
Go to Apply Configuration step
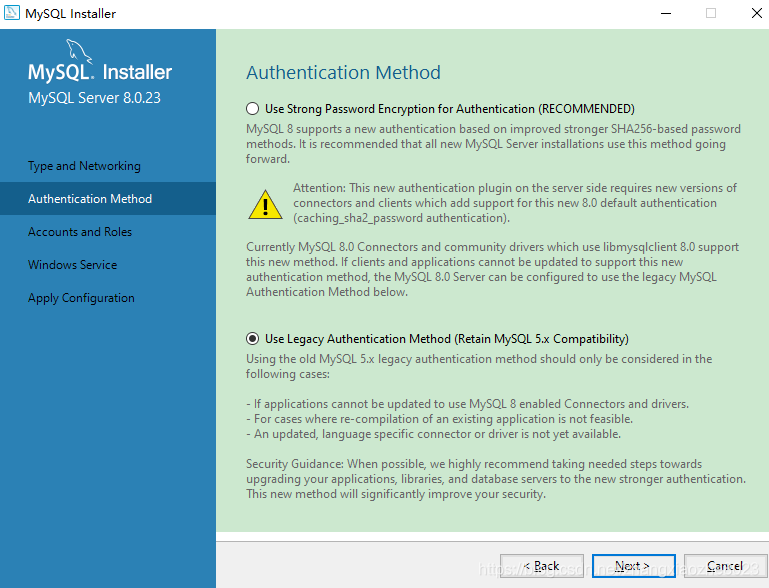point(81,298)
